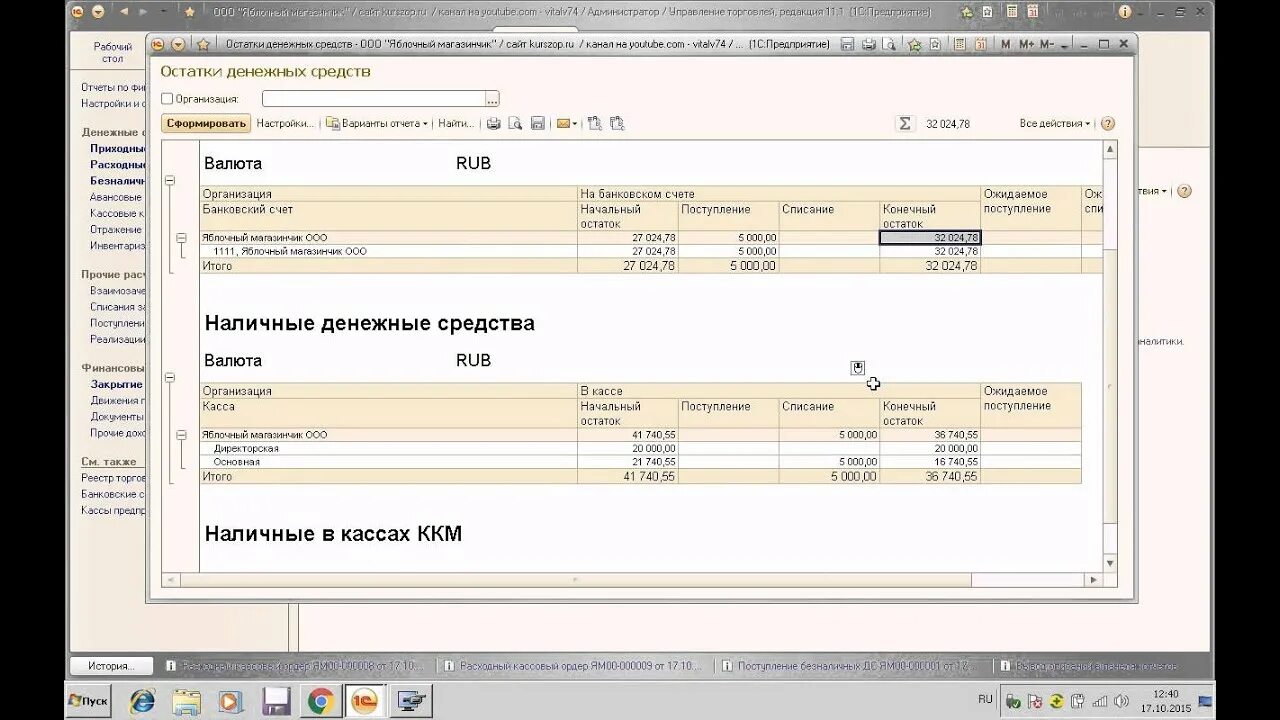This screenshot has height=720, width=1280.
Task: Click the help question mark icon in report
Action: click(x=1107, y=124)
